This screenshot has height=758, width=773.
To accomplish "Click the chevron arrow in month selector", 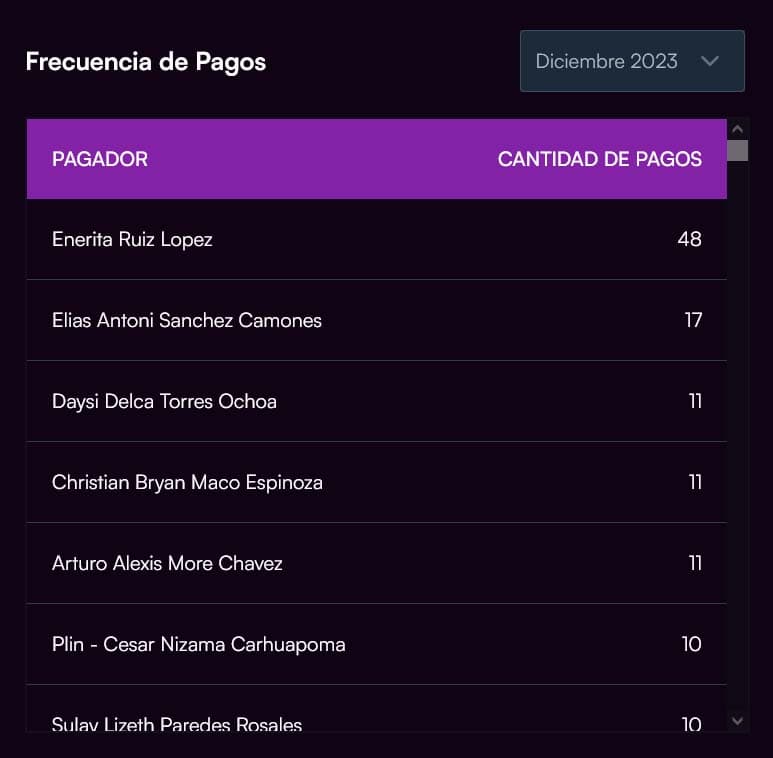I will click(x=710, y=61).
